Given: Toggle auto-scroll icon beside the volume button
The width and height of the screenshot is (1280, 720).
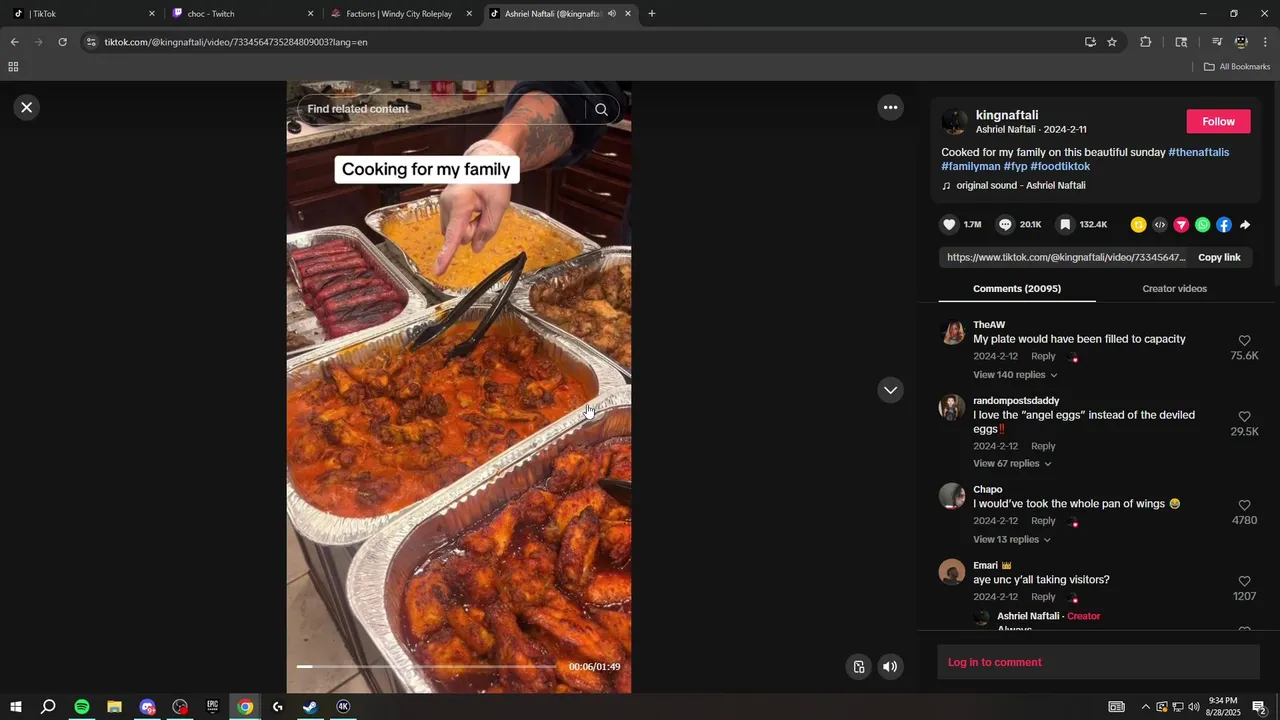Looking at the screenshot, I should click(x=858, y=667).
